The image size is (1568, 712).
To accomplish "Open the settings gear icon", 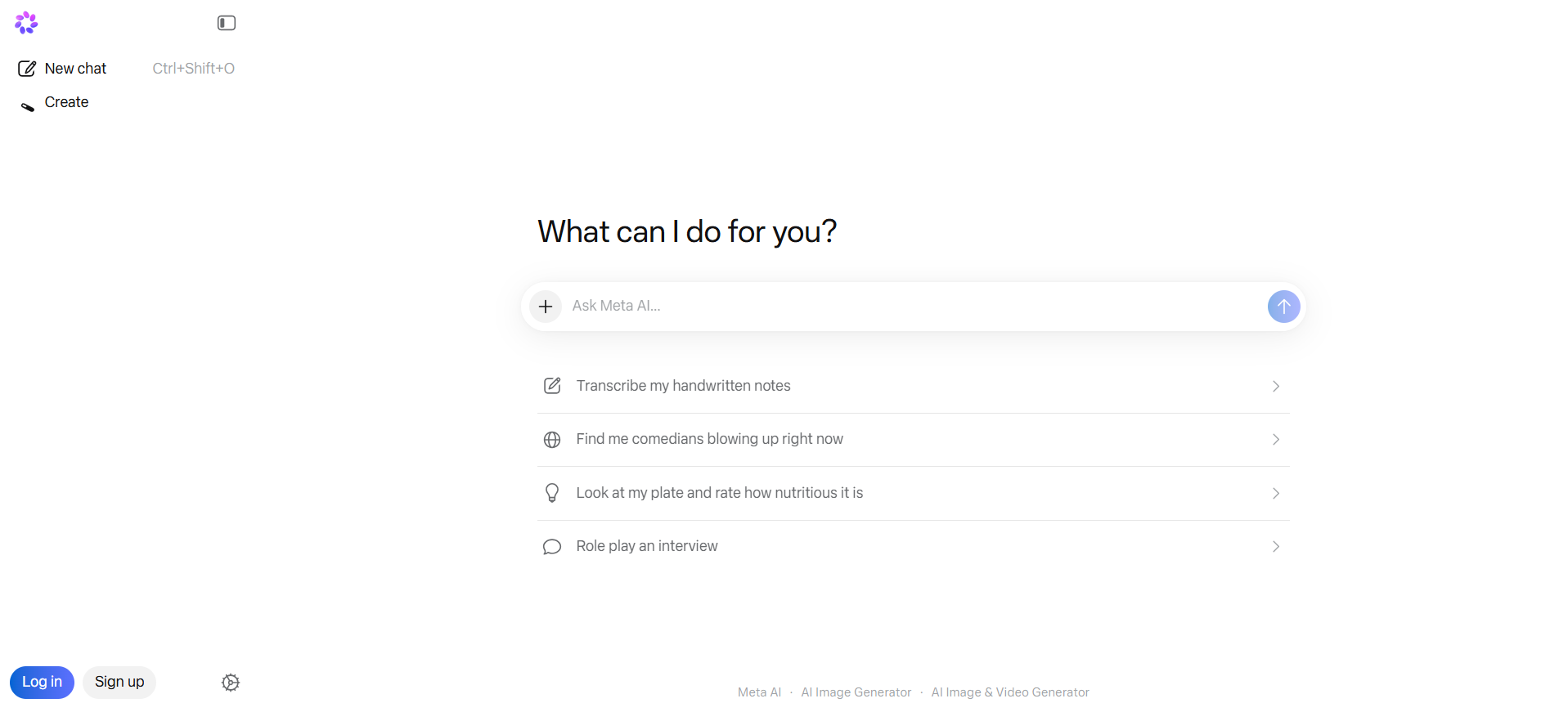I will click(x=231, y=683).
